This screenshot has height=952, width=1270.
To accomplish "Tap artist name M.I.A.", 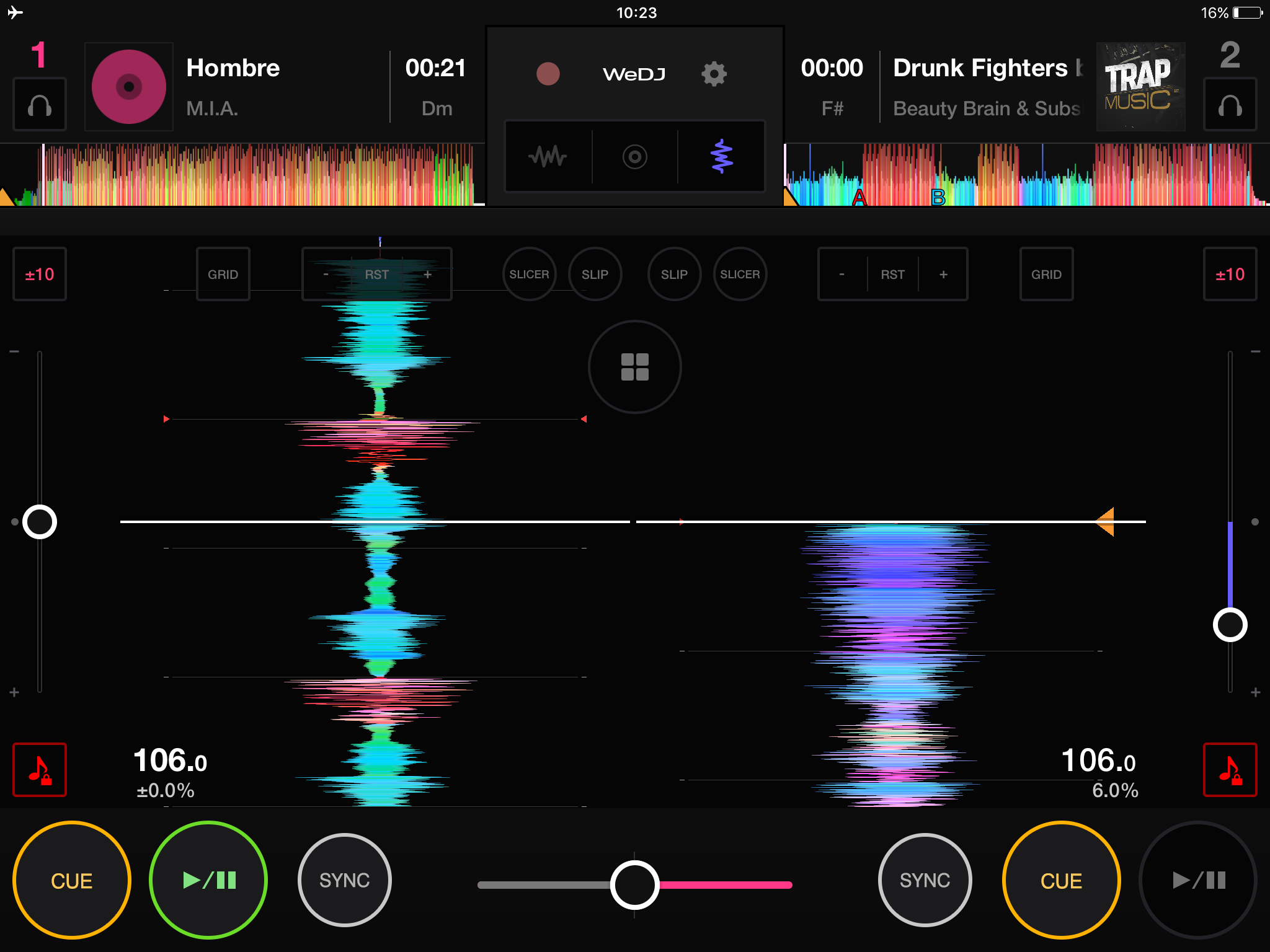I will [212, 108].
